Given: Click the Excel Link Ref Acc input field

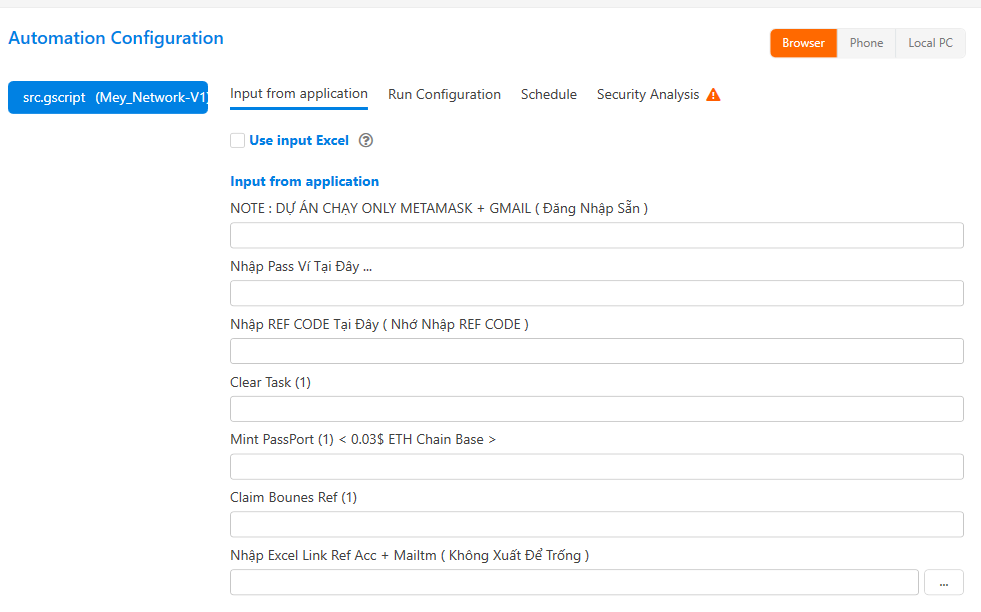Looking at the screenshot, I should pos(574,583).
